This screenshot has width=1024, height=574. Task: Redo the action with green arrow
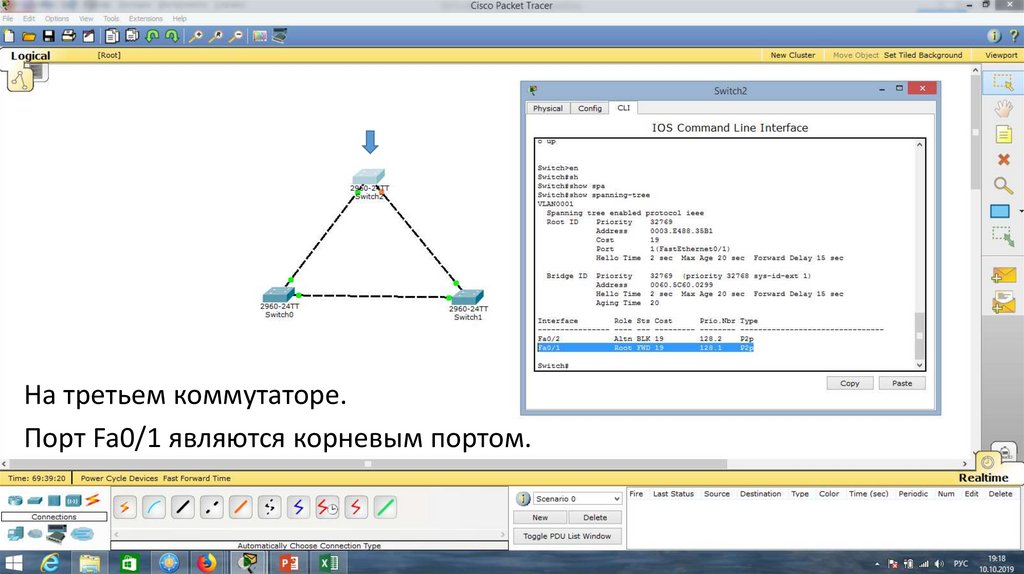coord(172,36)
